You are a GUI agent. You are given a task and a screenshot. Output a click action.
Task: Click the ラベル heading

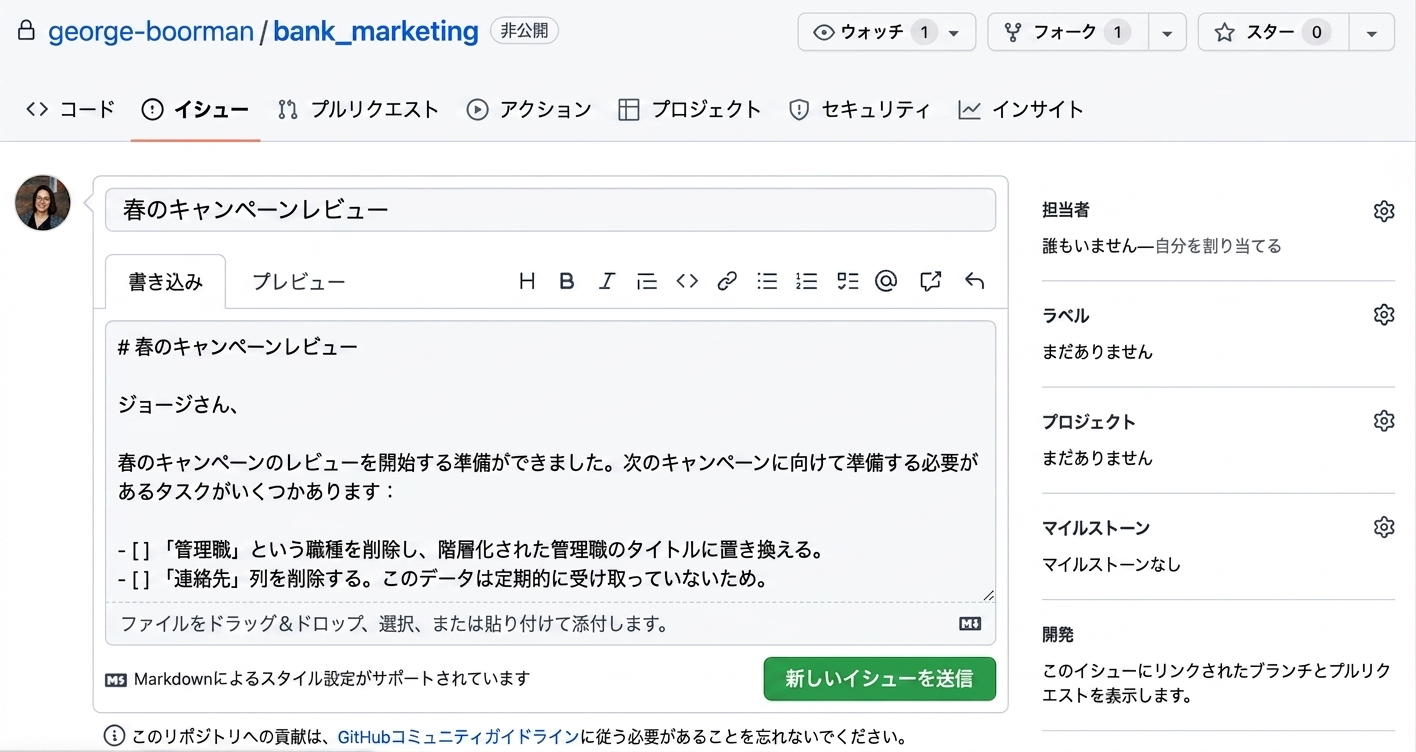(x=1066, y=316)
